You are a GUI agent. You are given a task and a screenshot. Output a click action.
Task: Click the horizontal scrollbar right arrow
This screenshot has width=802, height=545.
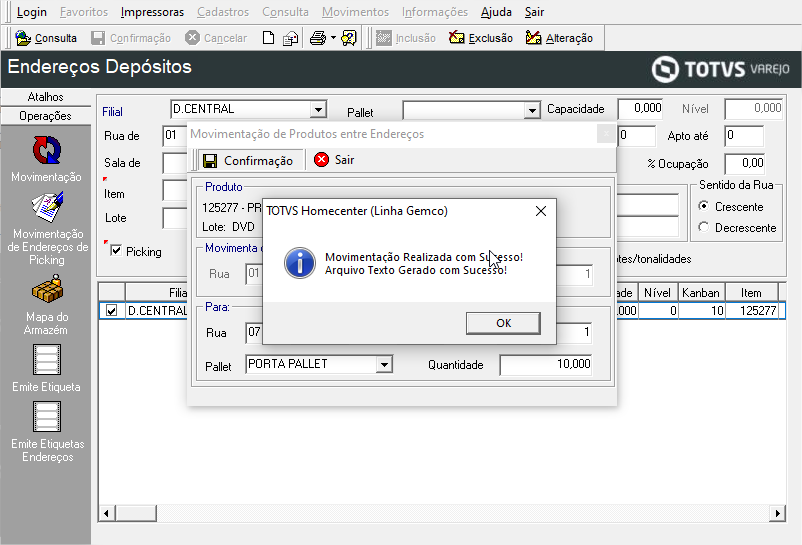point(777,513)
